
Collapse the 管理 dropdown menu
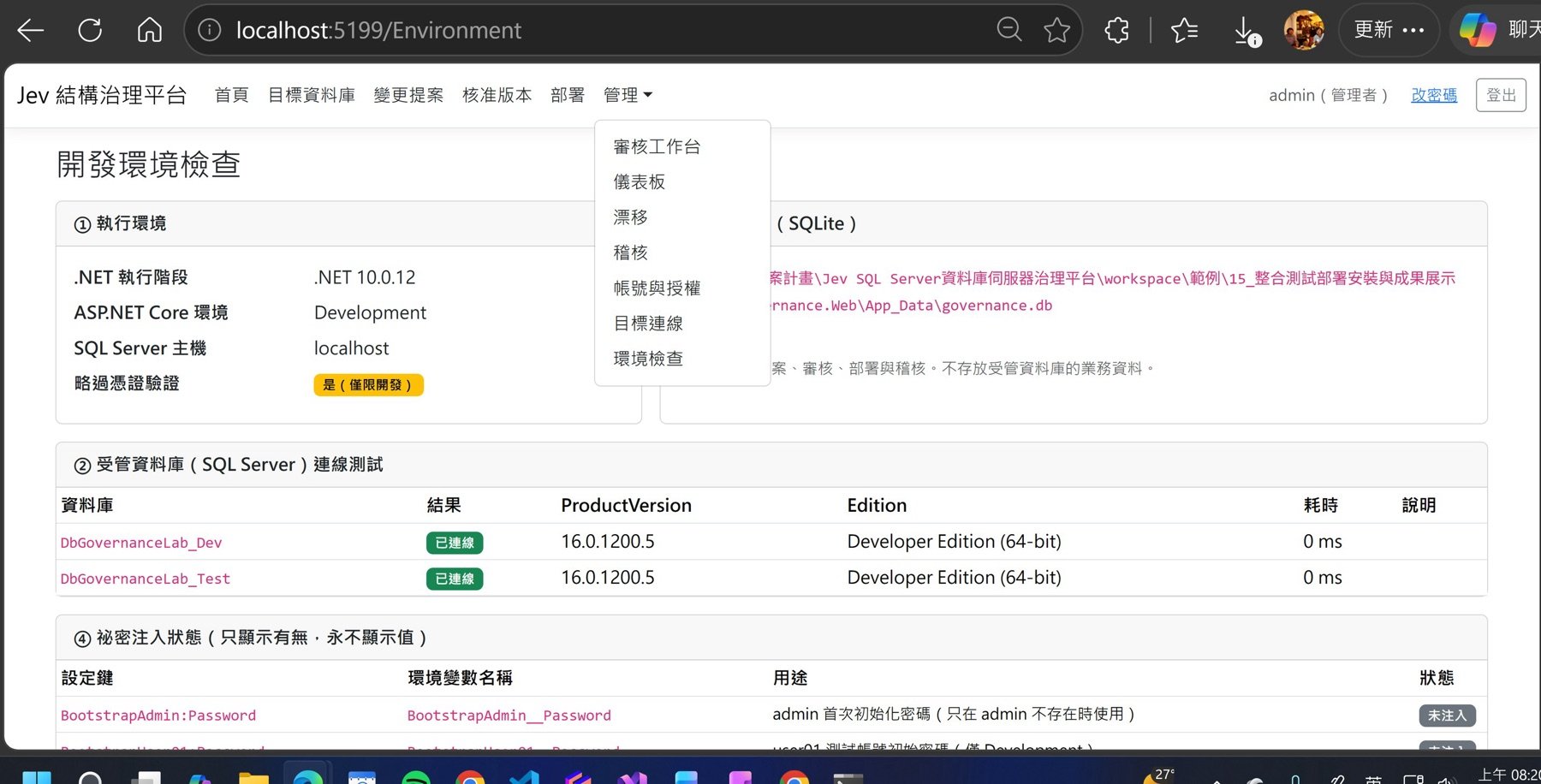coord(628,95)
